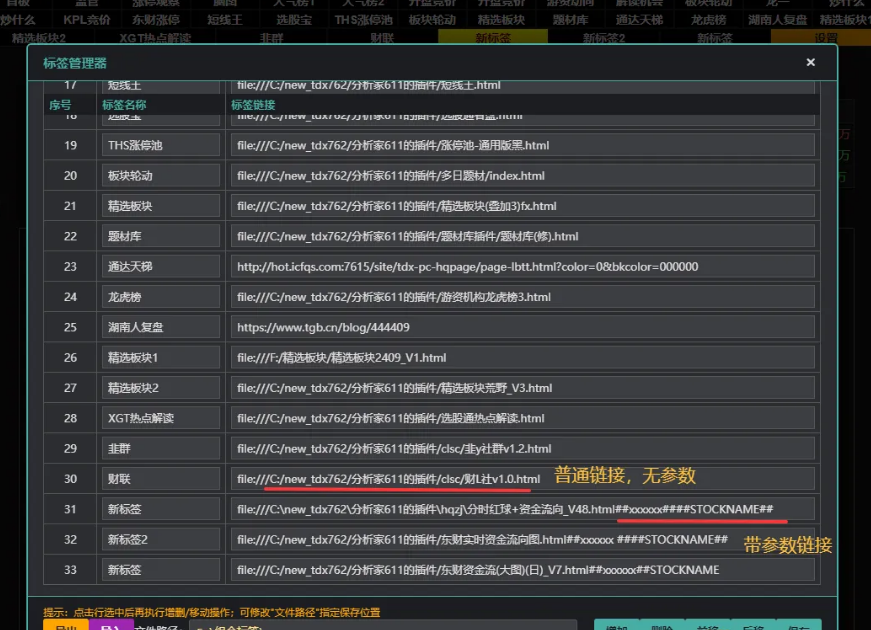The image size is (871, 630).
Task: Click the 湖南人复盘 link field
Action: point(523,327)
